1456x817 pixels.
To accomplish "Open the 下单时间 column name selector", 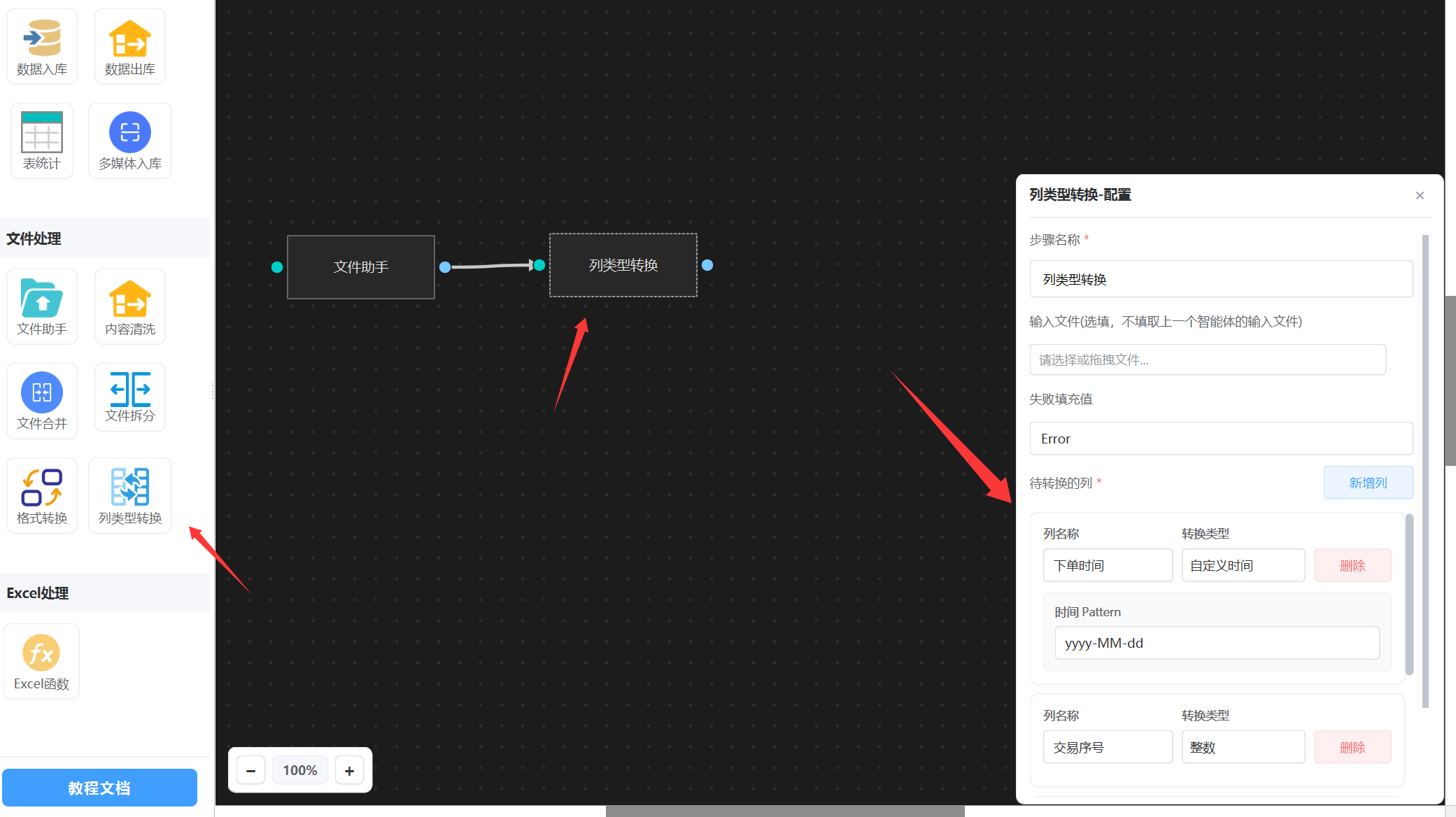I will 1107,565.
